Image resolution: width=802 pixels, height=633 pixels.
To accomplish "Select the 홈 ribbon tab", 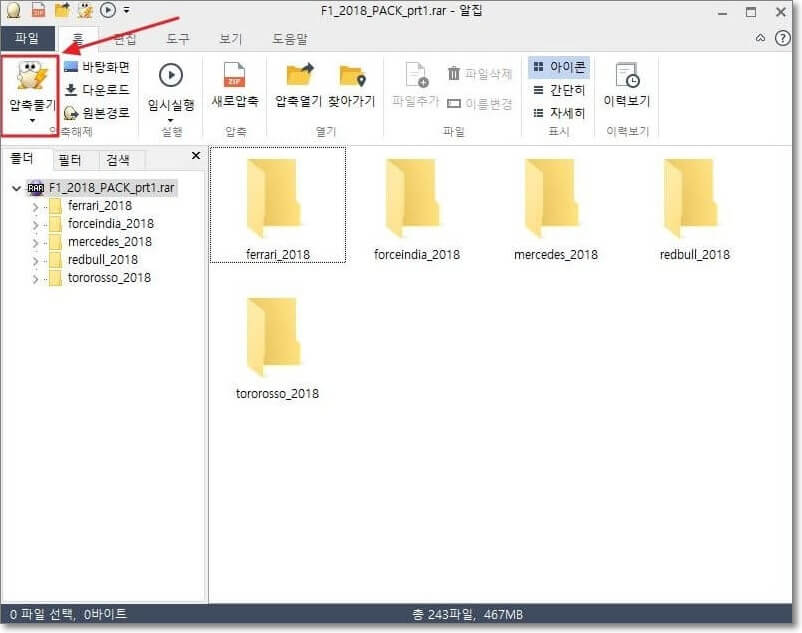I will coord(78,38).
